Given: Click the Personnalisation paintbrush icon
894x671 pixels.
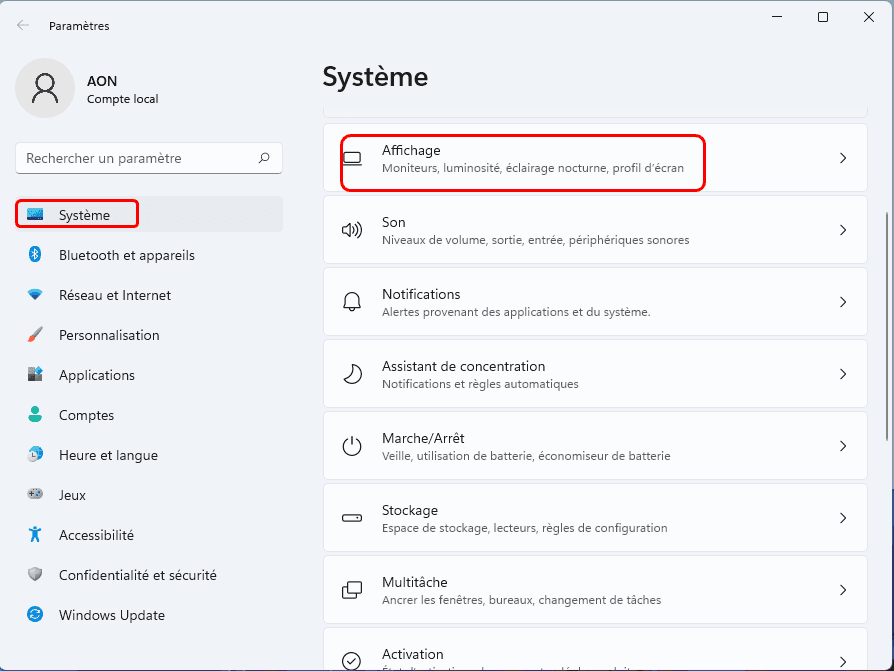Looking at the screenshot, I should pos(35,335).
